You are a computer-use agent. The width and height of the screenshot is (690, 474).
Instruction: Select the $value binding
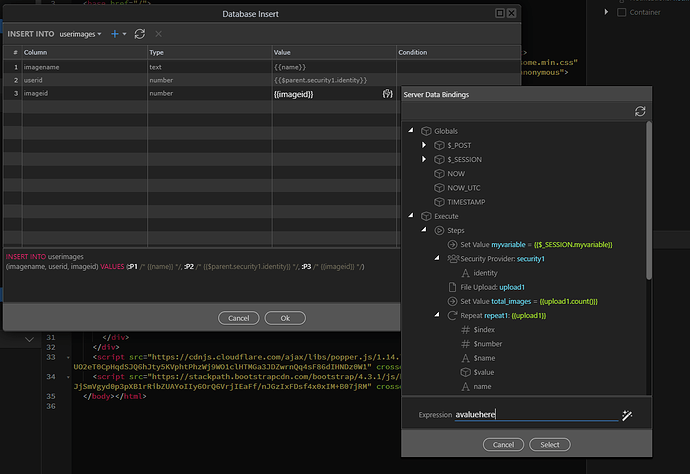484,372
